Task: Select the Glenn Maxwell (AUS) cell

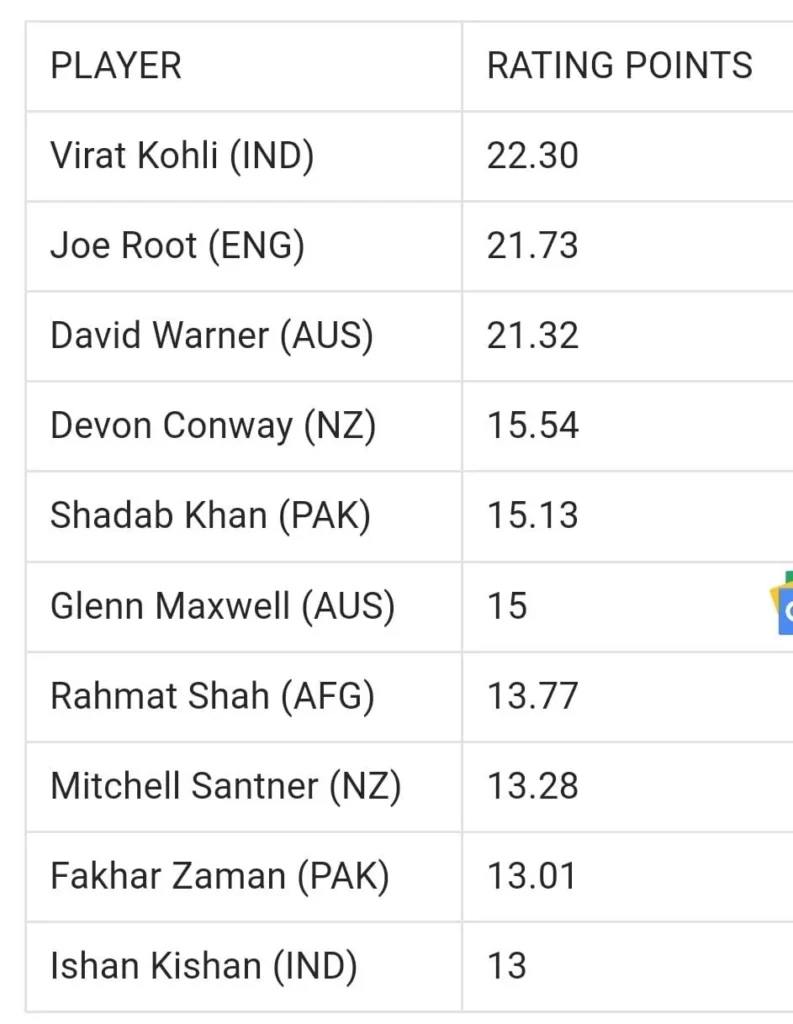Action: point(222,606)
